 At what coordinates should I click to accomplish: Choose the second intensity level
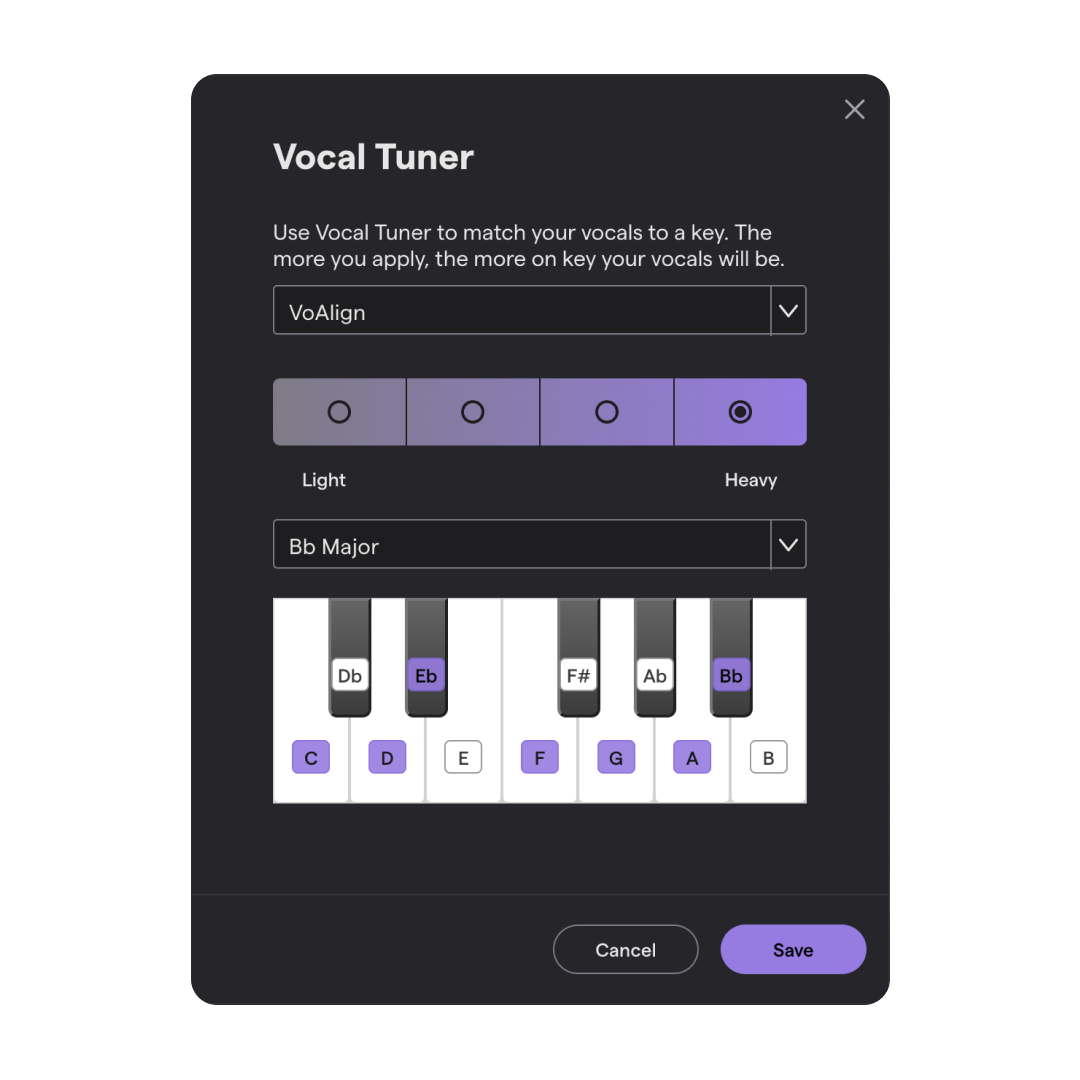tap(472, 411)
